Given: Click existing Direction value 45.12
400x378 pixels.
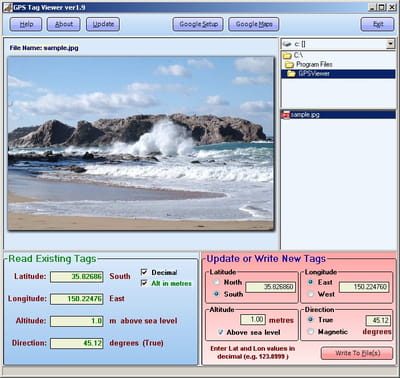Looking at the screenshot, I should click(x=77, y=343).
